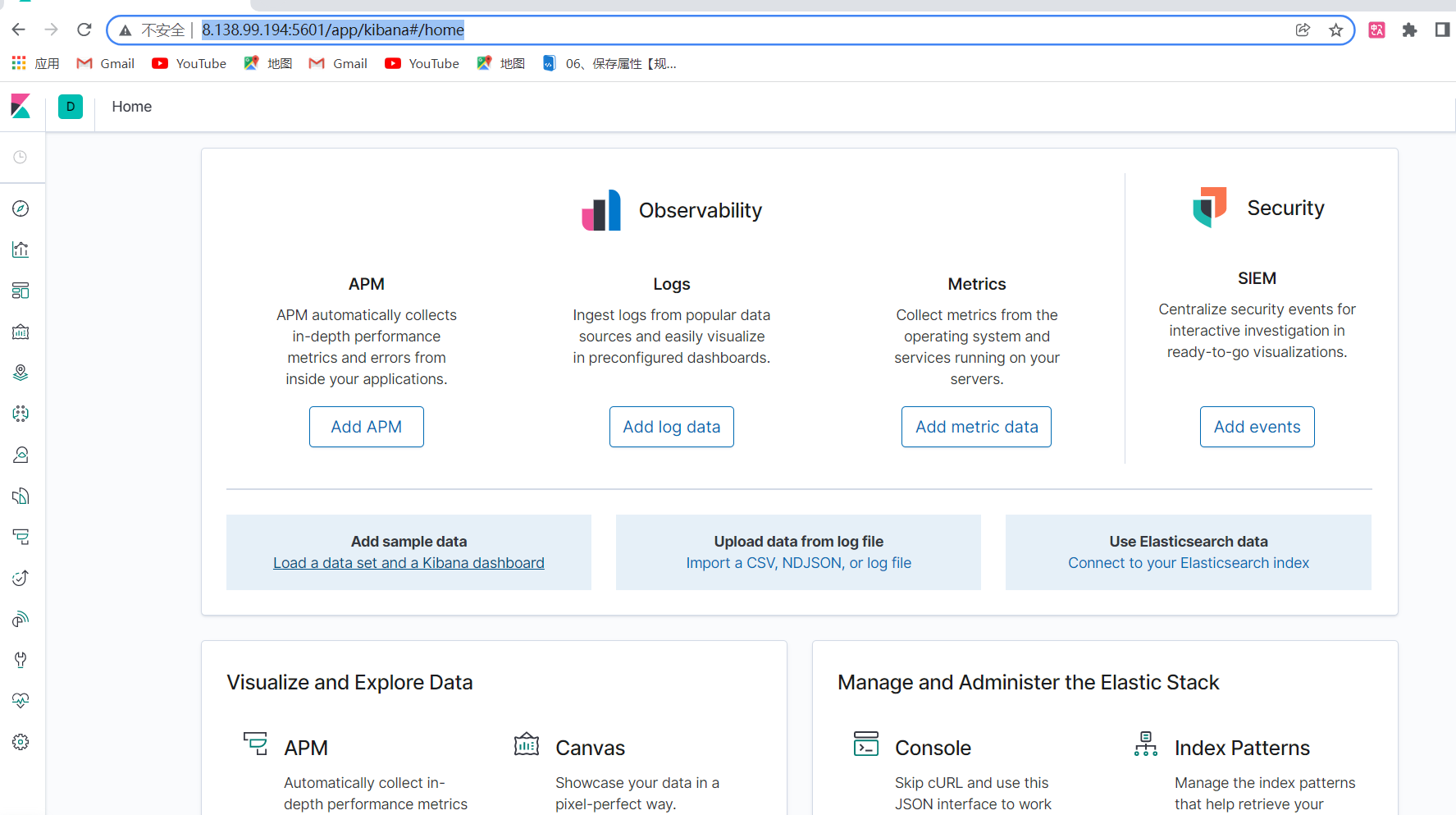Click the Console terminal icon
This screenshot has width=1456, height=815.
[x=866, y=744]
